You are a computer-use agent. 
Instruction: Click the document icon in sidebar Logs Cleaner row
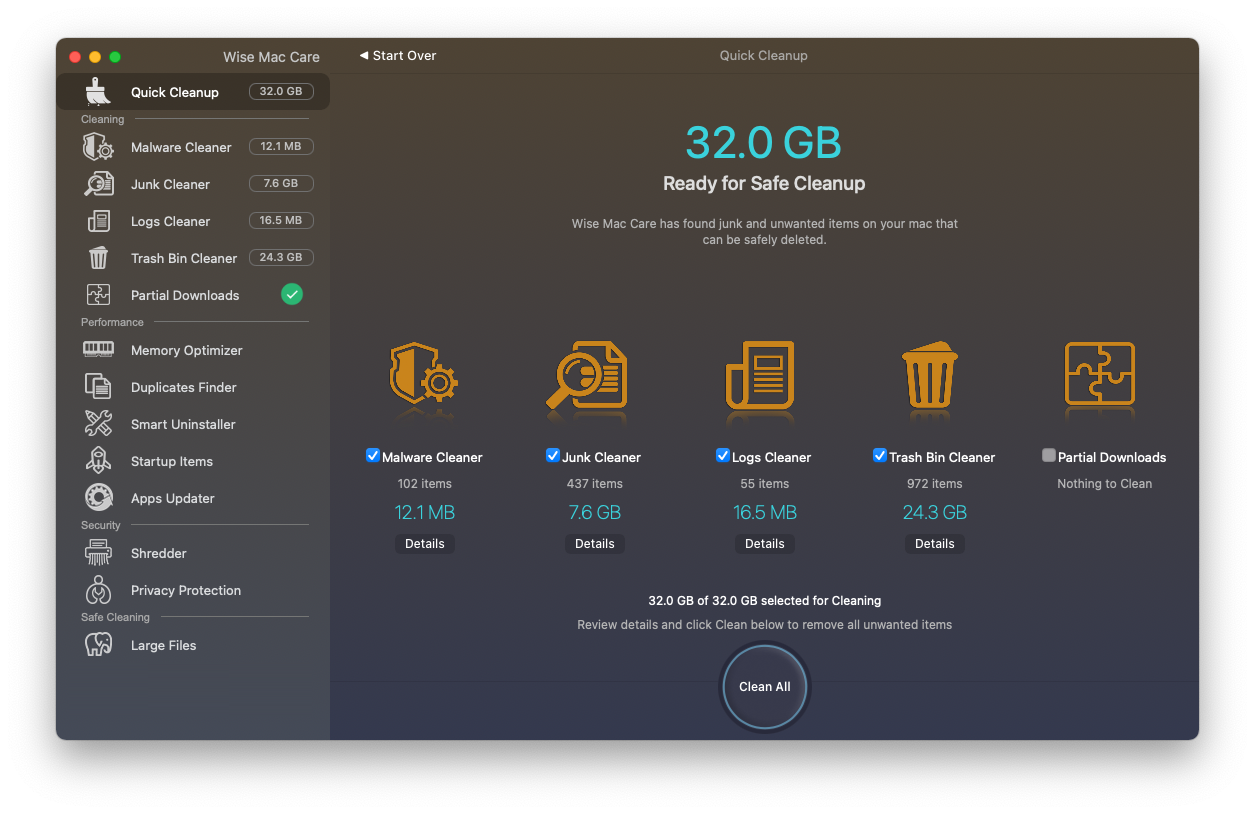[98, 221]
